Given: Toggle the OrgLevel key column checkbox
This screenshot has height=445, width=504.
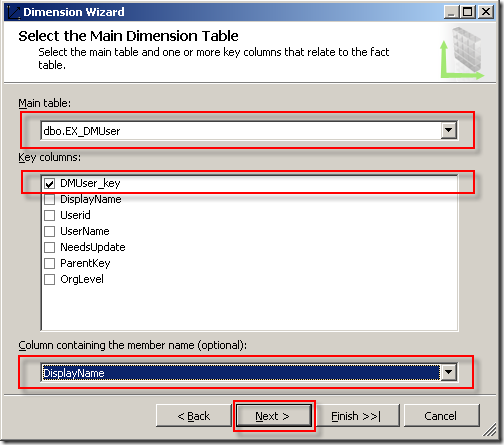Looking at the screenshot, I should tap(50, 279).
